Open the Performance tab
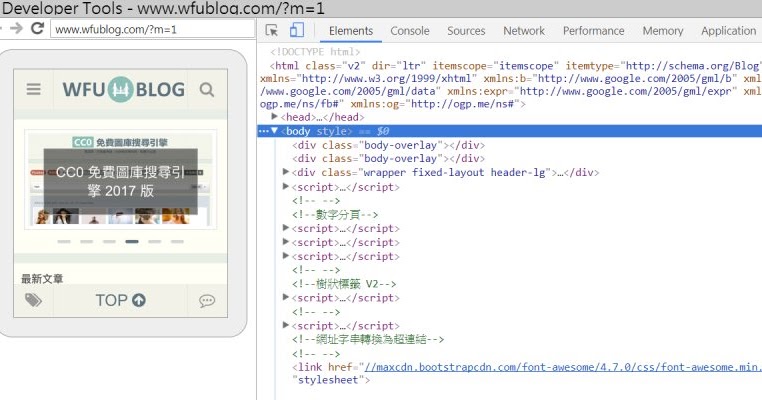Viewport: 762px width, 400px height. click(593, 31)
